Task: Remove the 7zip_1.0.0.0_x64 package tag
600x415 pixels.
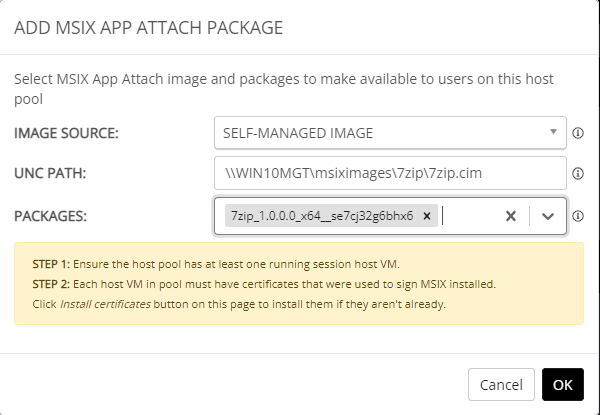Action: pyautogui.click(x=427, y=215)
